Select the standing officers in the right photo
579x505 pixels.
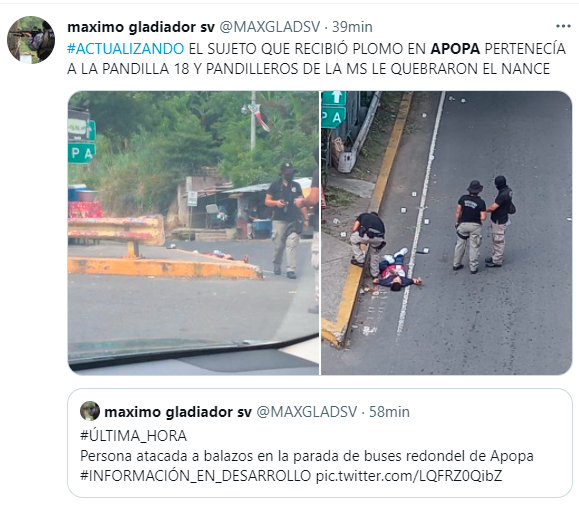[484, 224]
